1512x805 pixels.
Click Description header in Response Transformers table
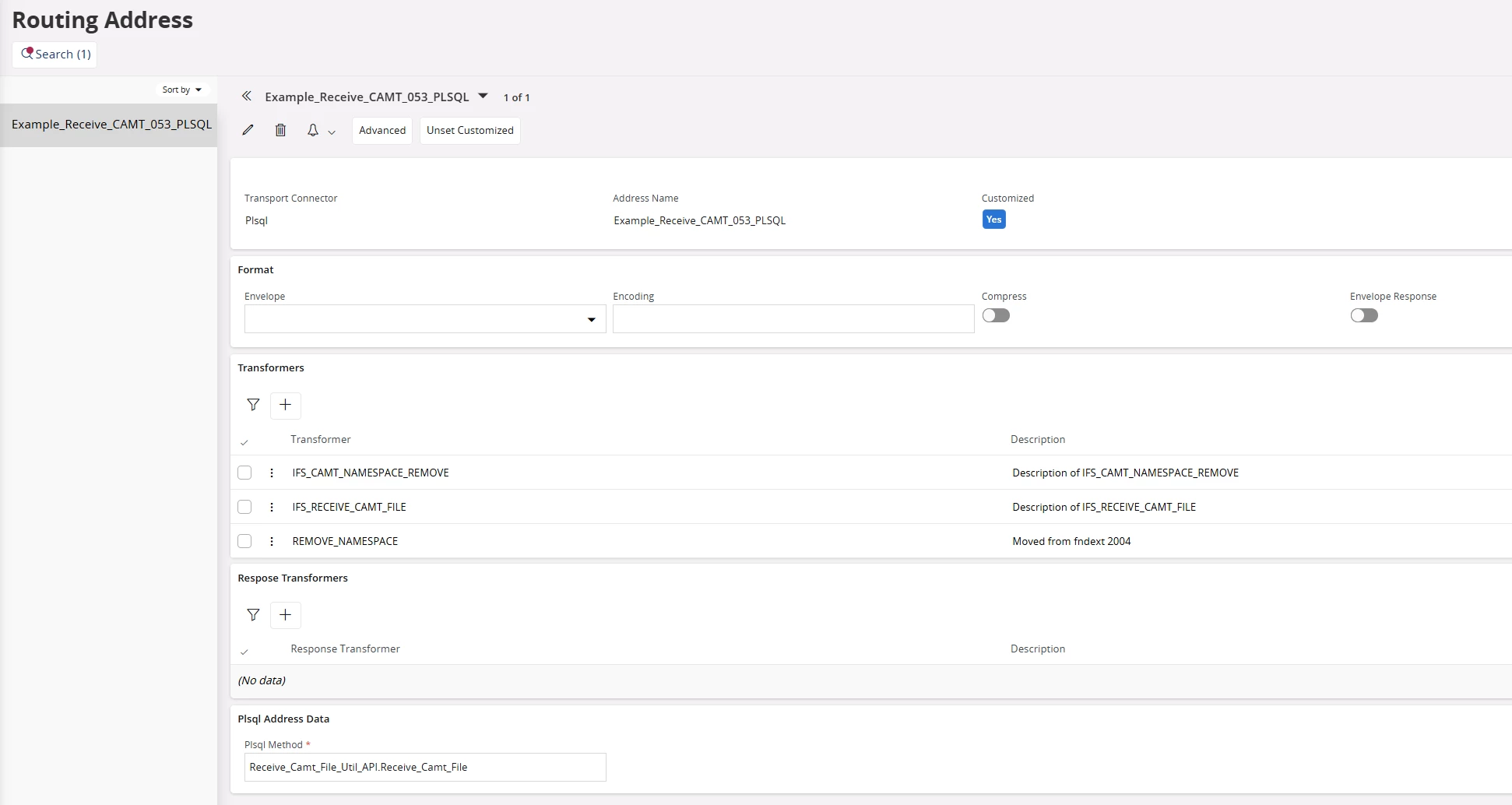point(1038,649)
